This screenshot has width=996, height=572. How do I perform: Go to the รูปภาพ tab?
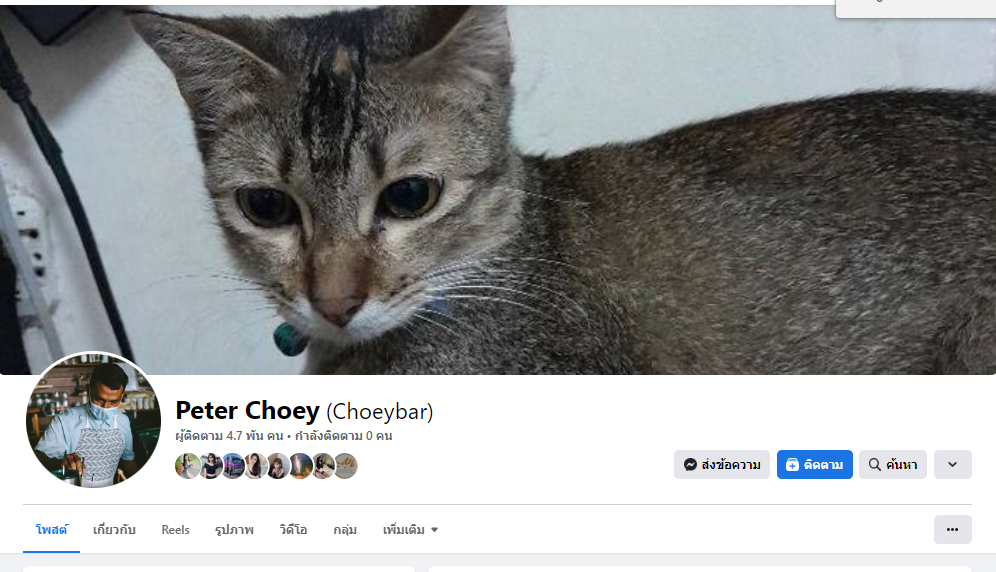pyautogui.click(x=234, y=529)
